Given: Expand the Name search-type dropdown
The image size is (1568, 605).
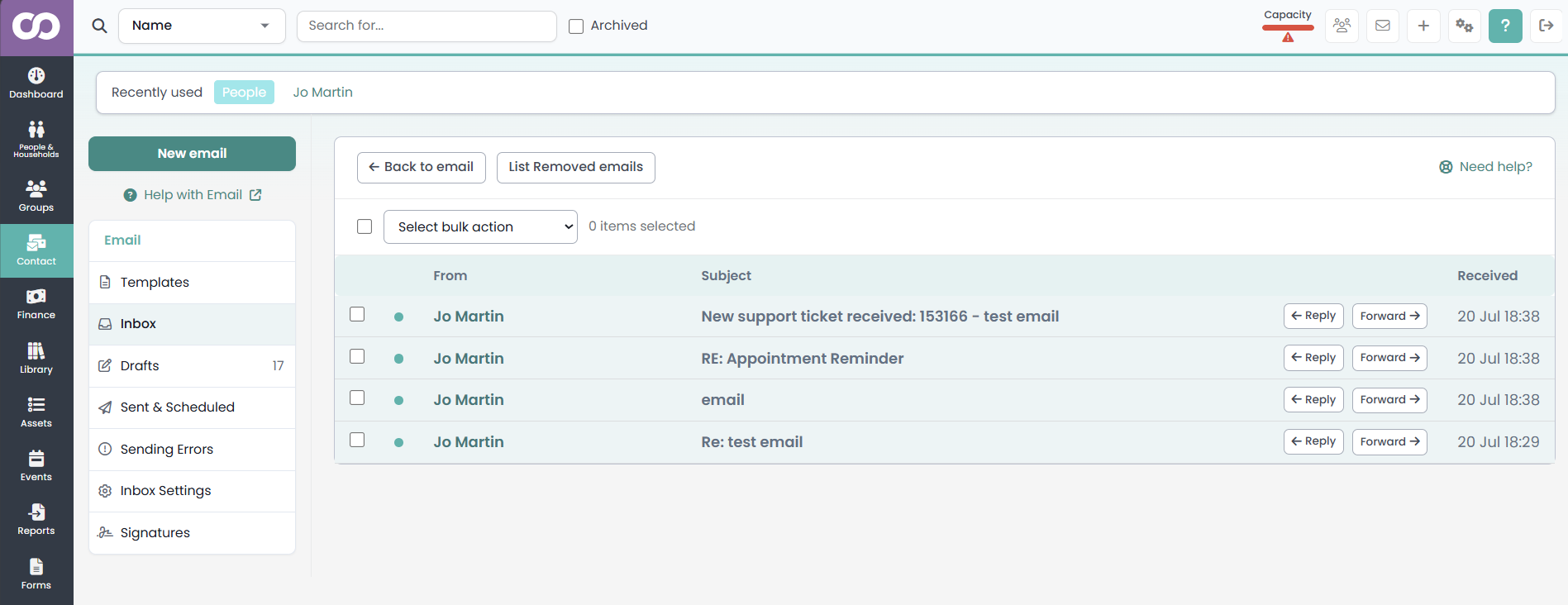Looking at the screenshot, I should (x=202, y=26).
